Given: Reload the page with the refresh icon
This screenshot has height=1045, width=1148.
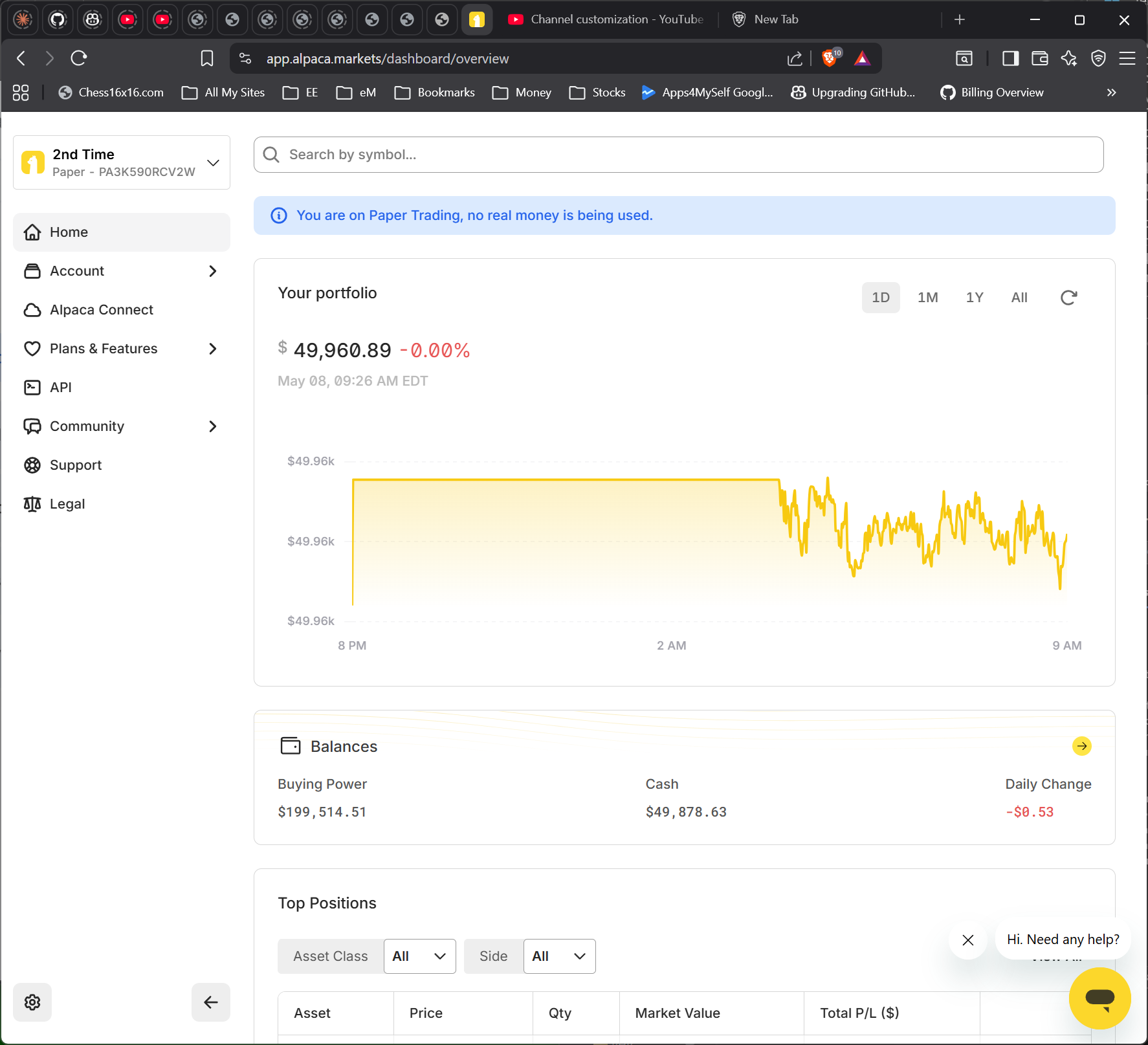Looking at the screenshot, I should pyautogui.click(x=79, y=58).
